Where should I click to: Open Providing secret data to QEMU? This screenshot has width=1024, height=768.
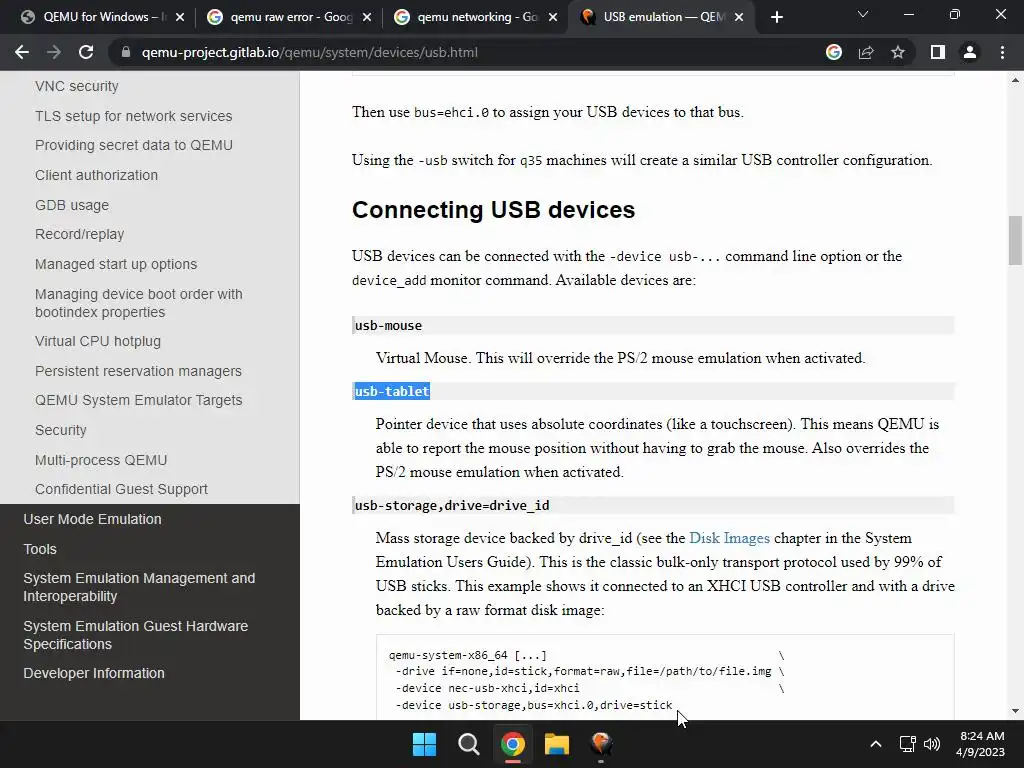pos(133,145)
